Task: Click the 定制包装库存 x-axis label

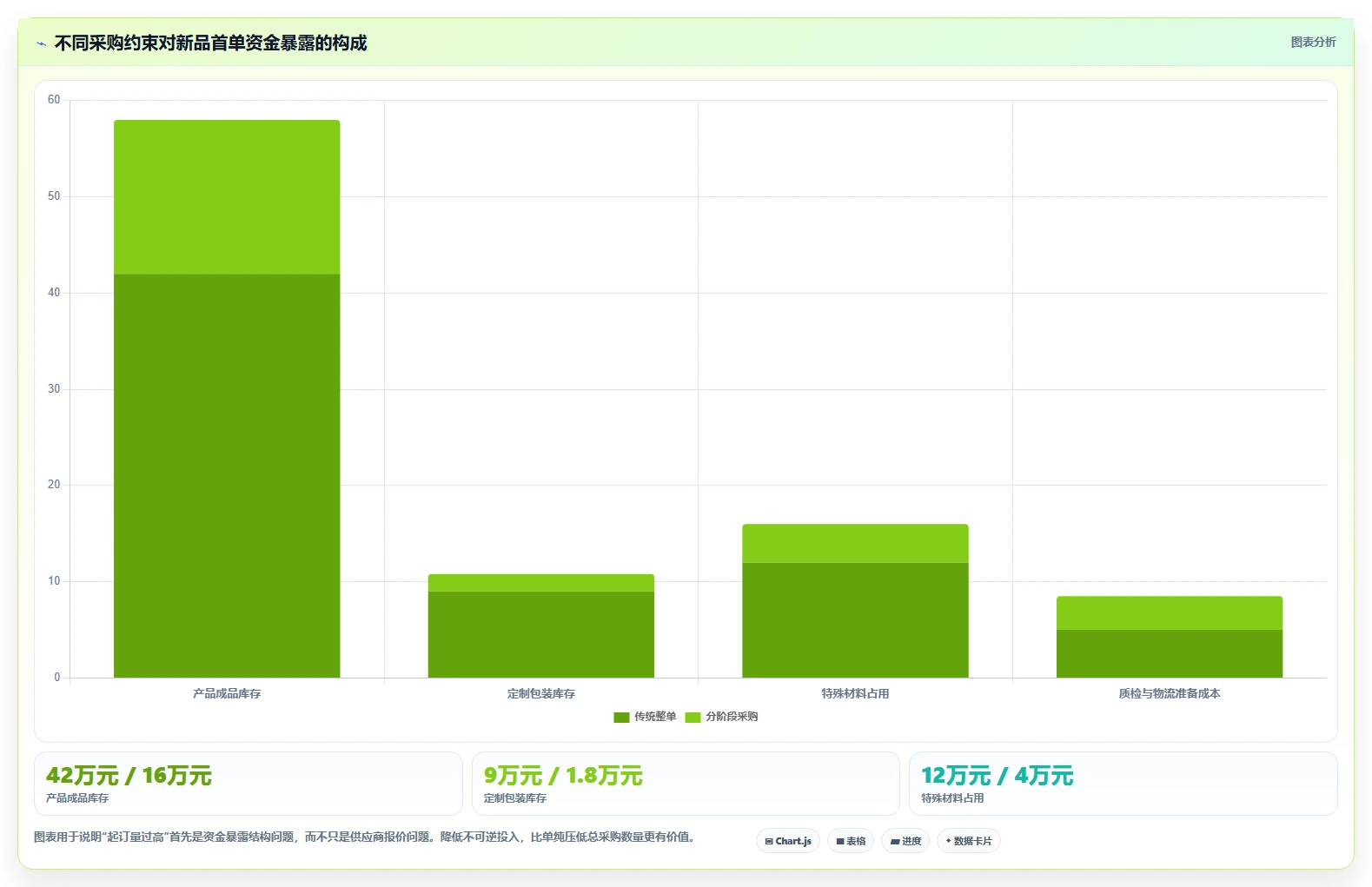Action: point(541,693)
